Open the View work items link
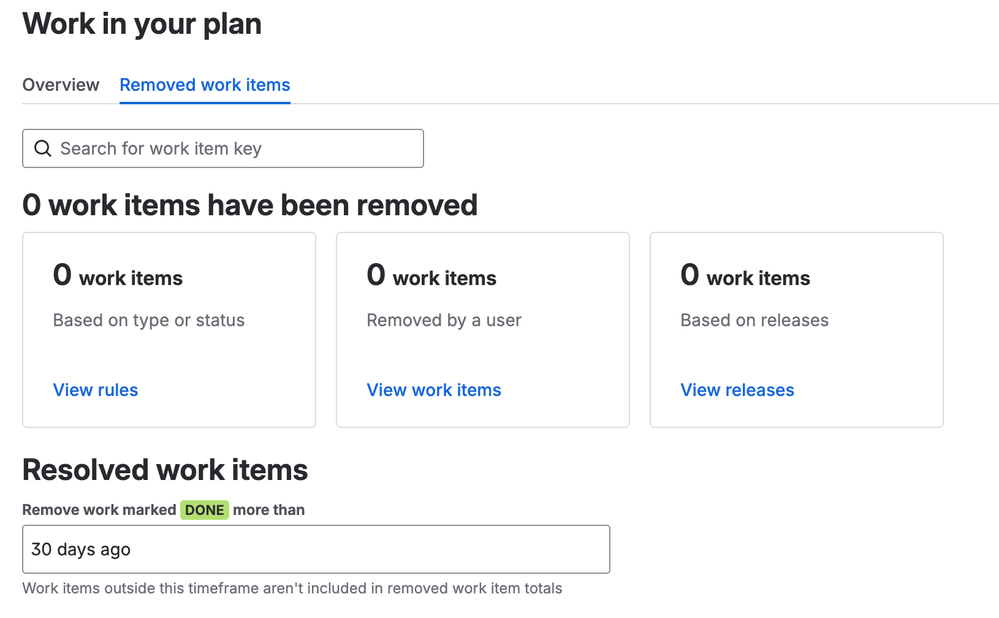The width and height of the screenshot is (999, 618). [434, 390]
